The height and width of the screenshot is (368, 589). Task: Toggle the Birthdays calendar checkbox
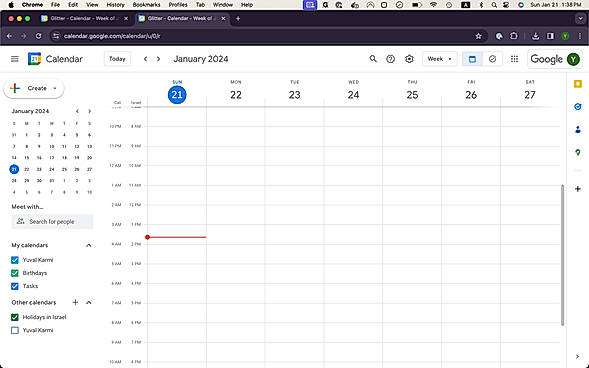pos(15,273)
